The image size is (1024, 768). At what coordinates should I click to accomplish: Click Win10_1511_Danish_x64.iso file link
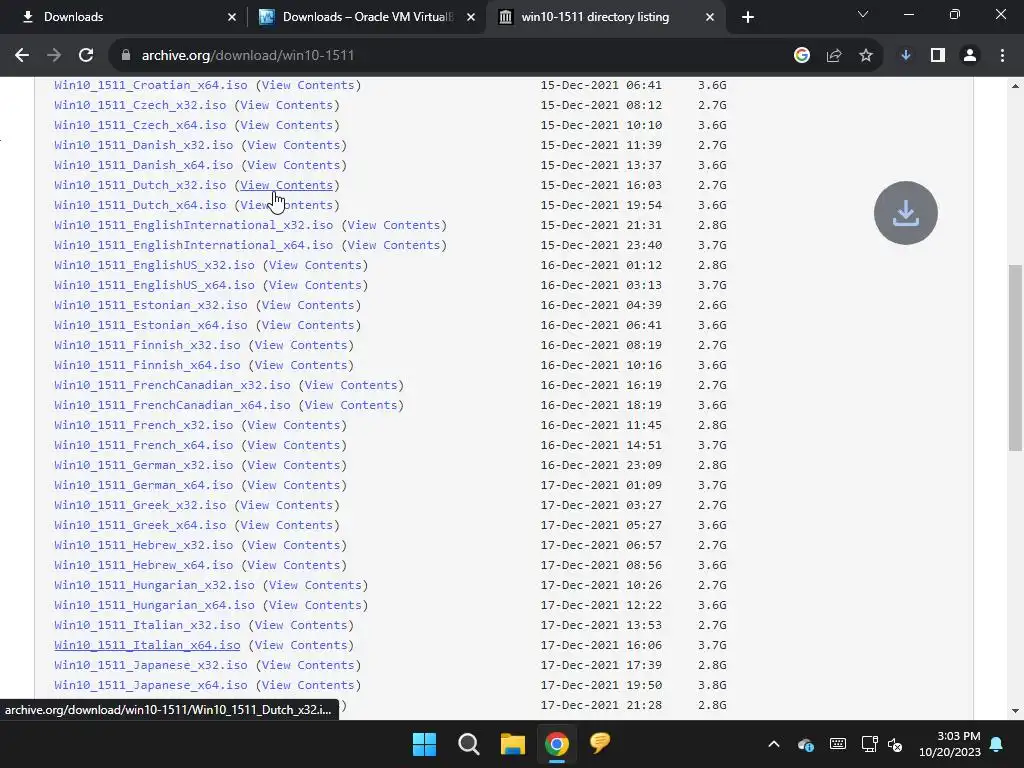click(x=144, y=165)
